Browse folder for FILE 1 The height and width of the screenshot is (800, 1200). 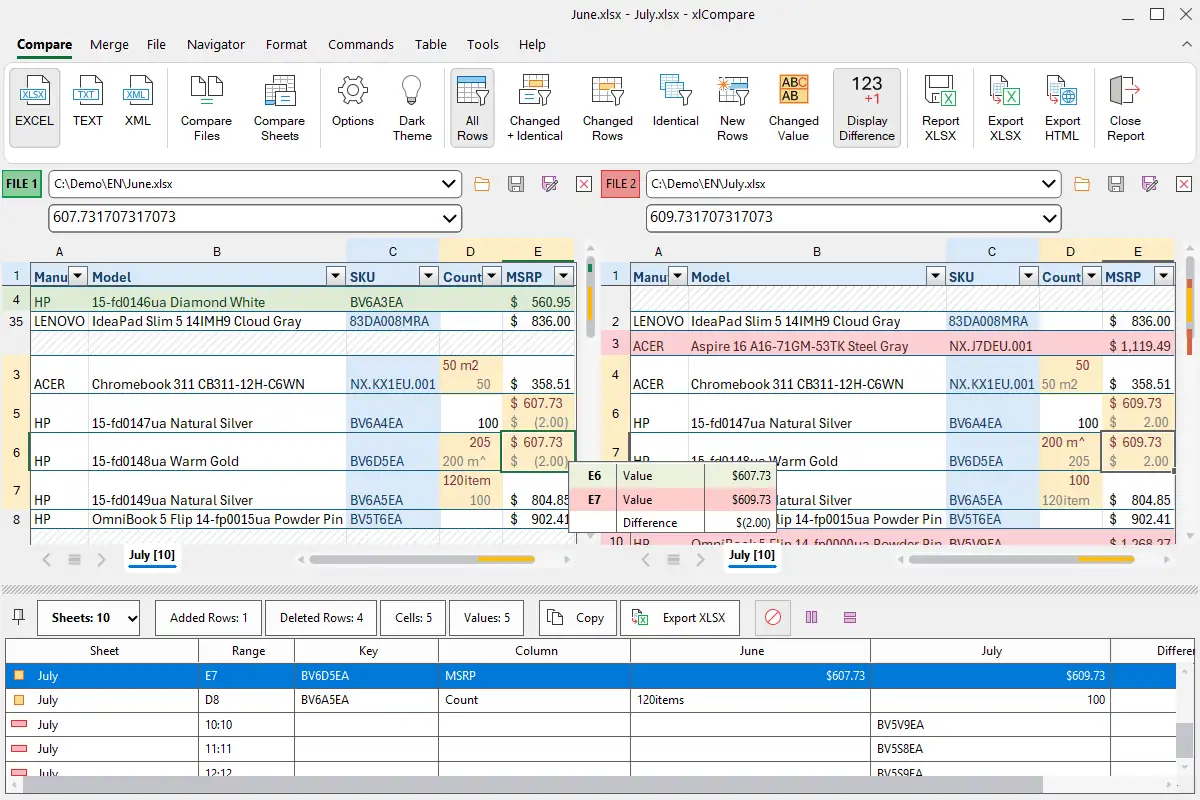[x=482, y=184]
